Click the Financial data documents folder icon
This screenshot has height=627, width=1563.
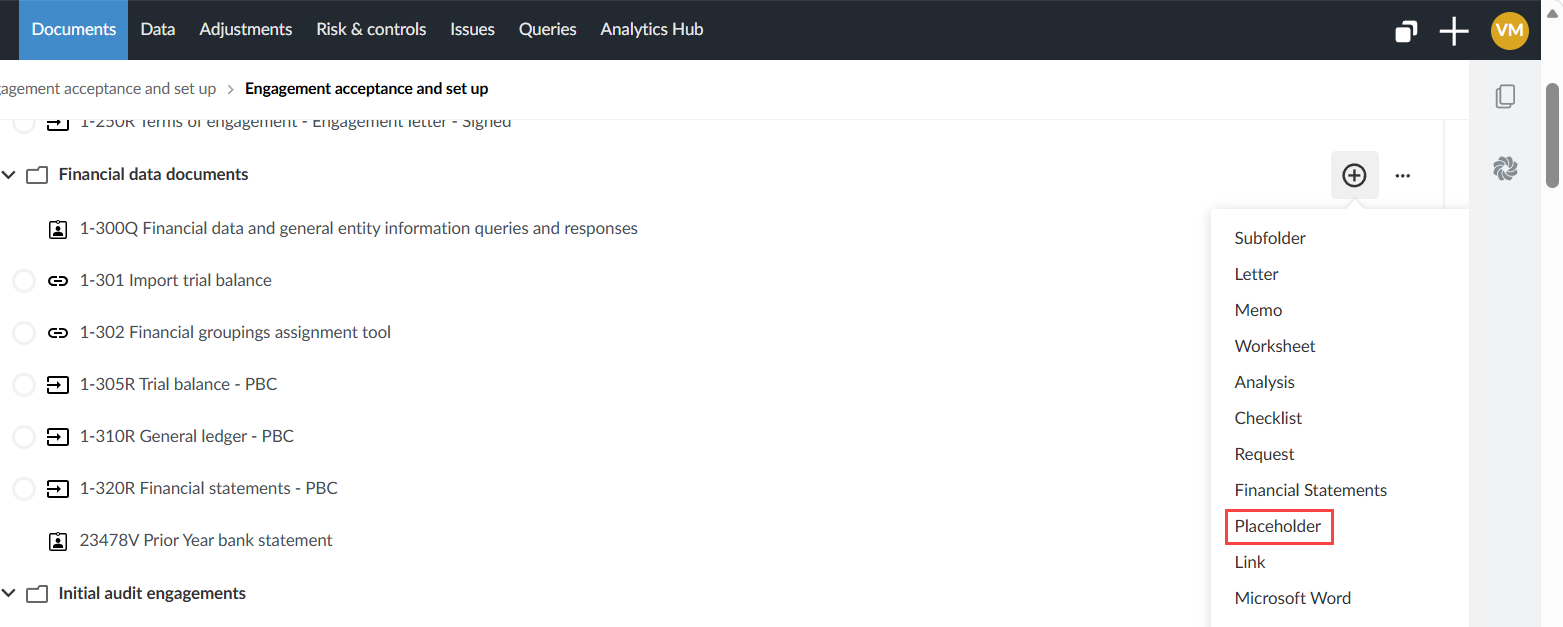(x=37, y=175)
